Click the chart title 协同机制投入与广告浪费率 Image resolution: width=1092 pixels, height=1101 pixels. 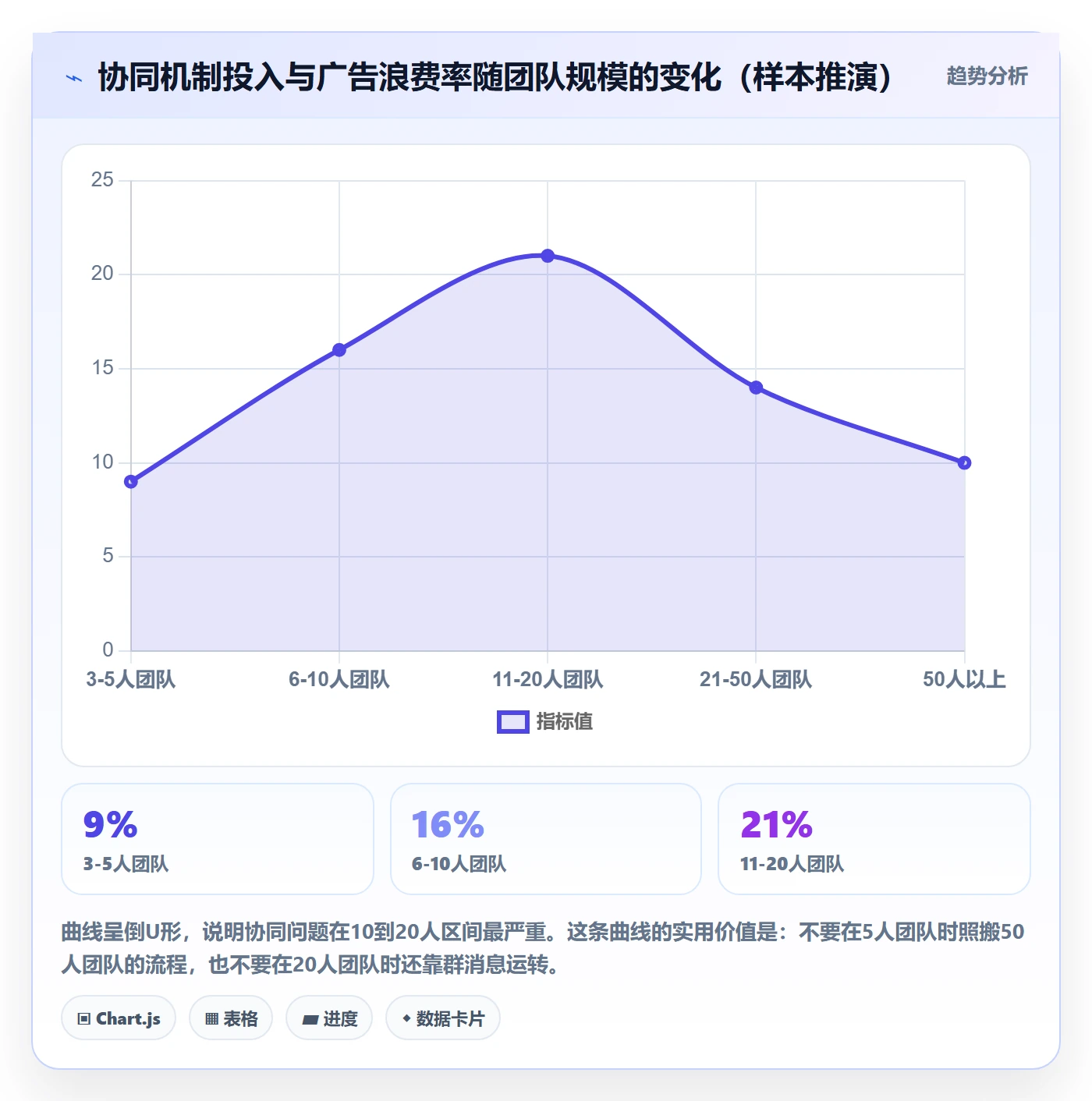[x=495, y=77]
